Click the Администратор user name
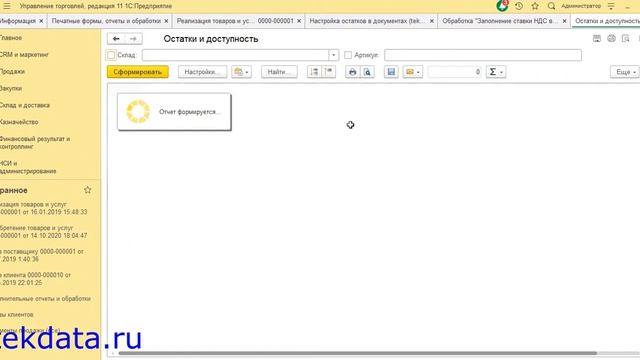640x360 pixels. [x=581, y=6]
